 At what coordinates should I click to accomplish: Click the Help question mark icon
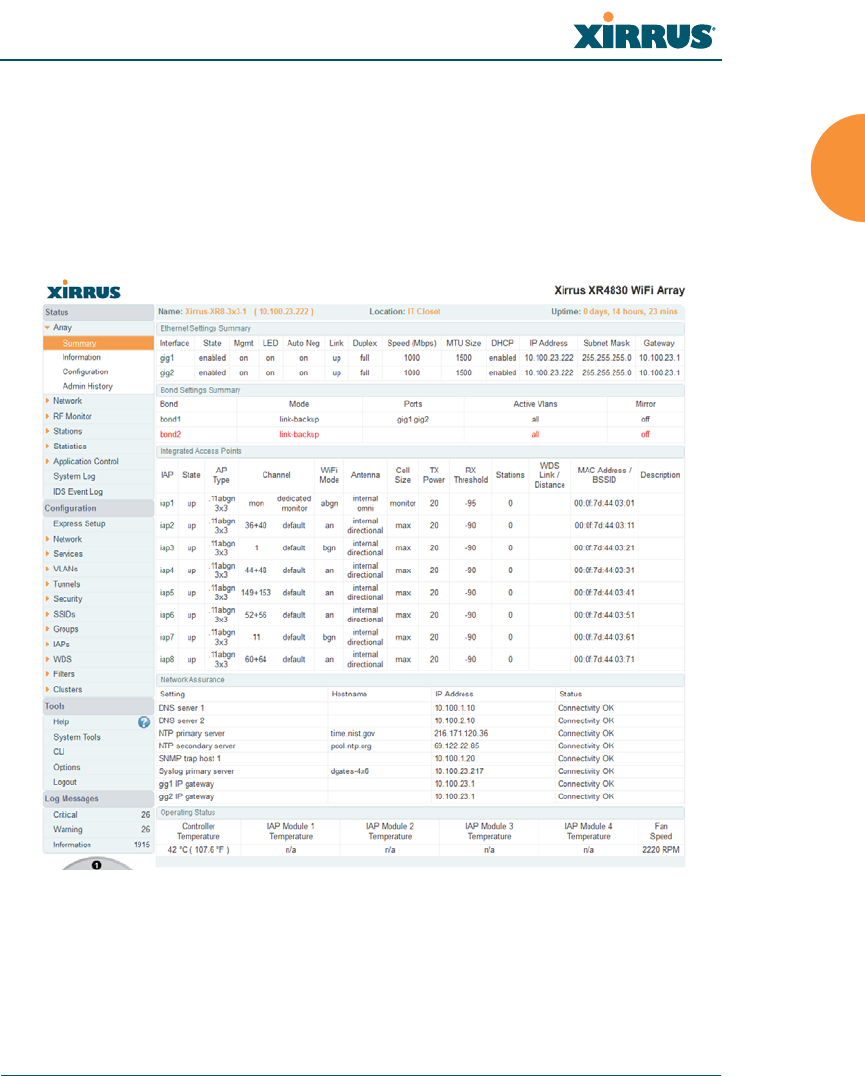143,722
